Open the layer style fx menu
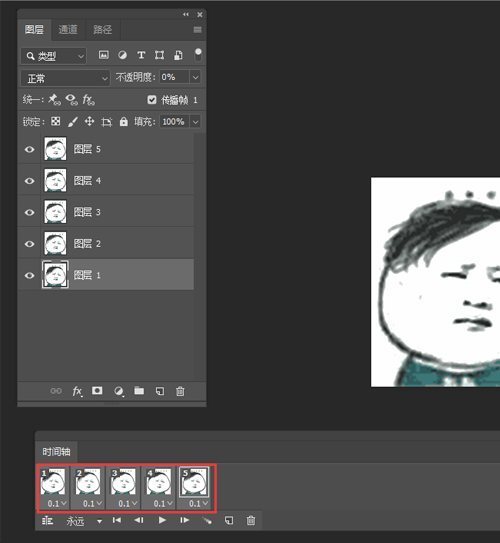The width and height of the screenshot is (500, 543). click(x=77, y=391)
